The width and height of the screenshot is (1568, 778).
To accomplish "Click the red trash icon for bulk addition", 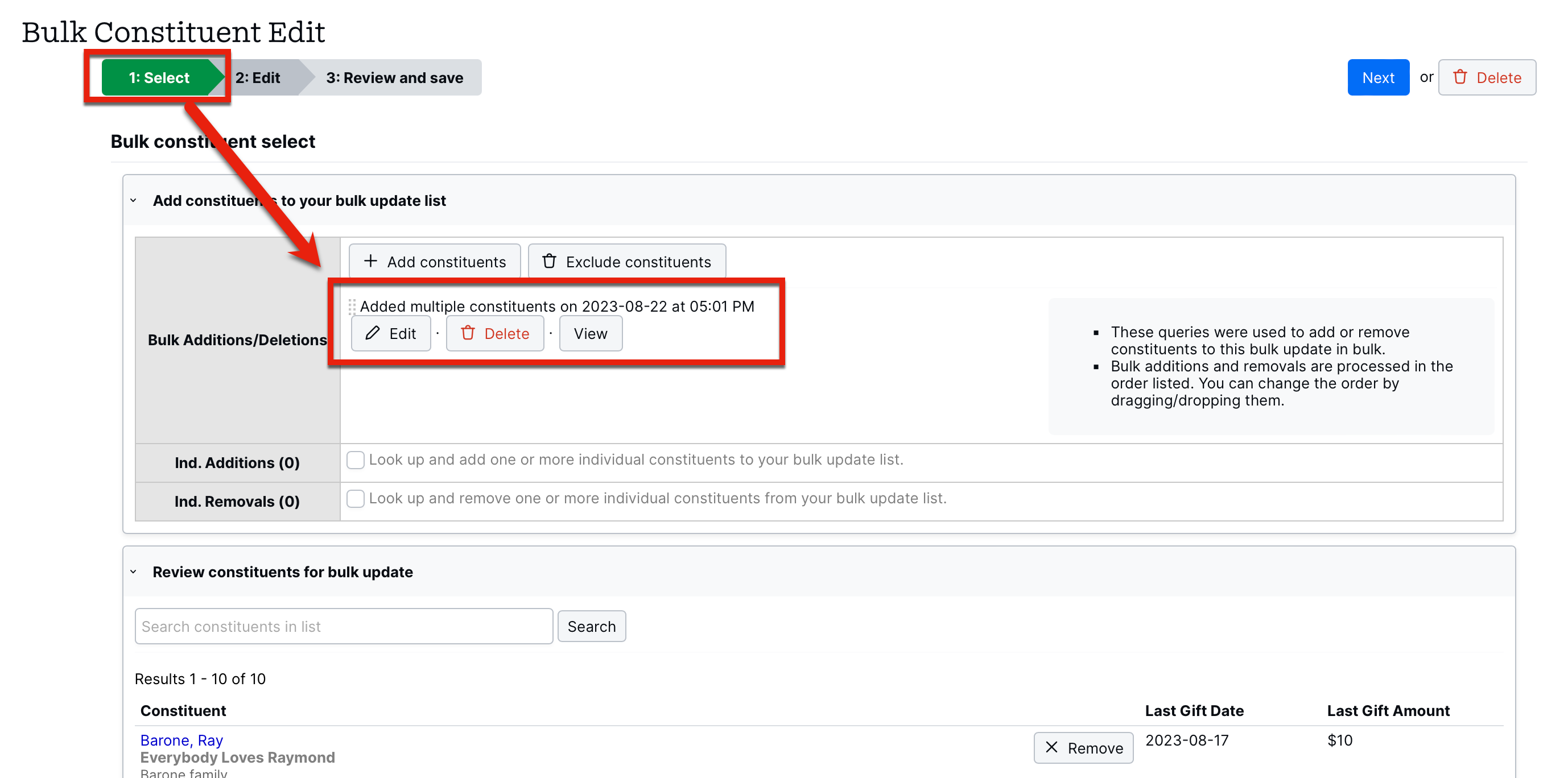I will [468, 333].
